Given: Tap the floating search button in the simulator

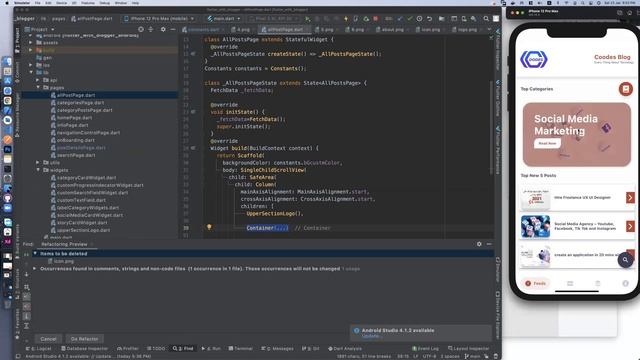Looking at the screenshot, I should (x=625, y=260).
